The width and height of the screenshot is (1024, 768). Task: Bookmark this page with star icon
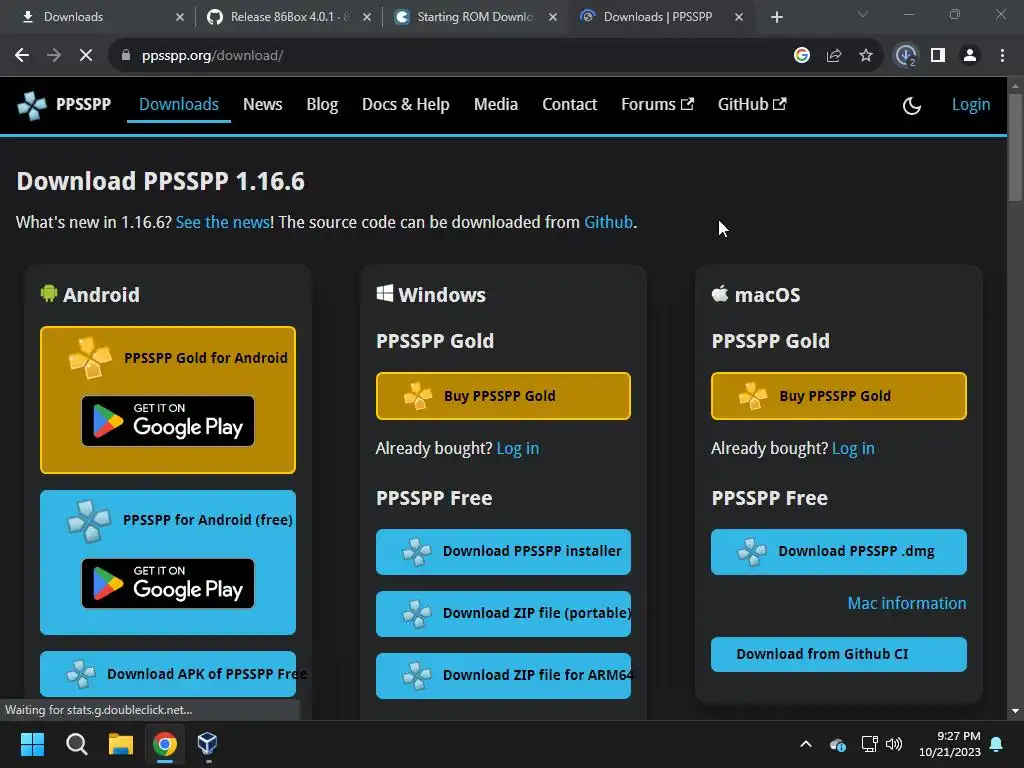click(x=866, y=56)
